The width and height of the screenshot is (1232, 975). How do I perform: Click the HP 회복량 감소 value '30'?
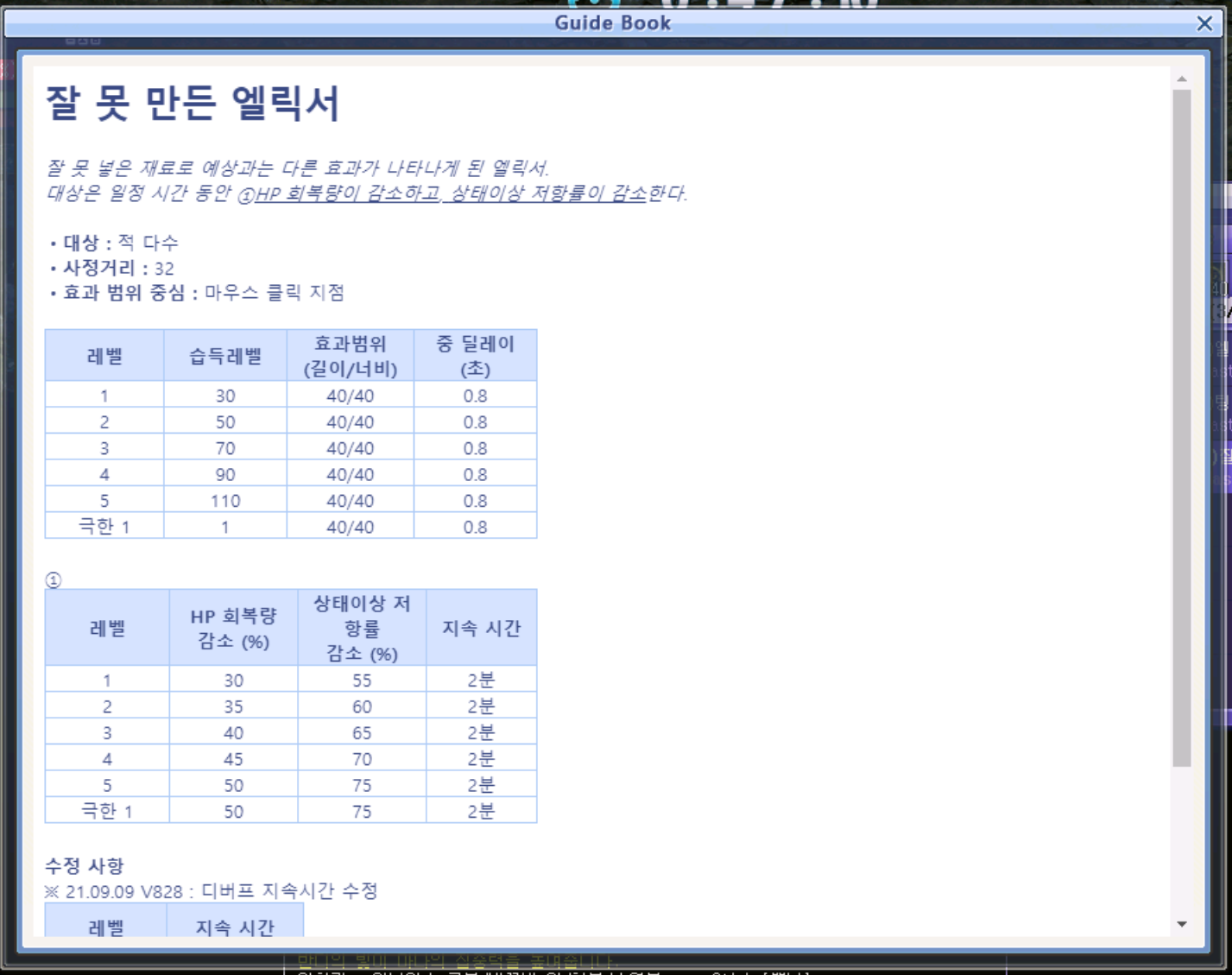pyautogui.click(x=233, y=681)
